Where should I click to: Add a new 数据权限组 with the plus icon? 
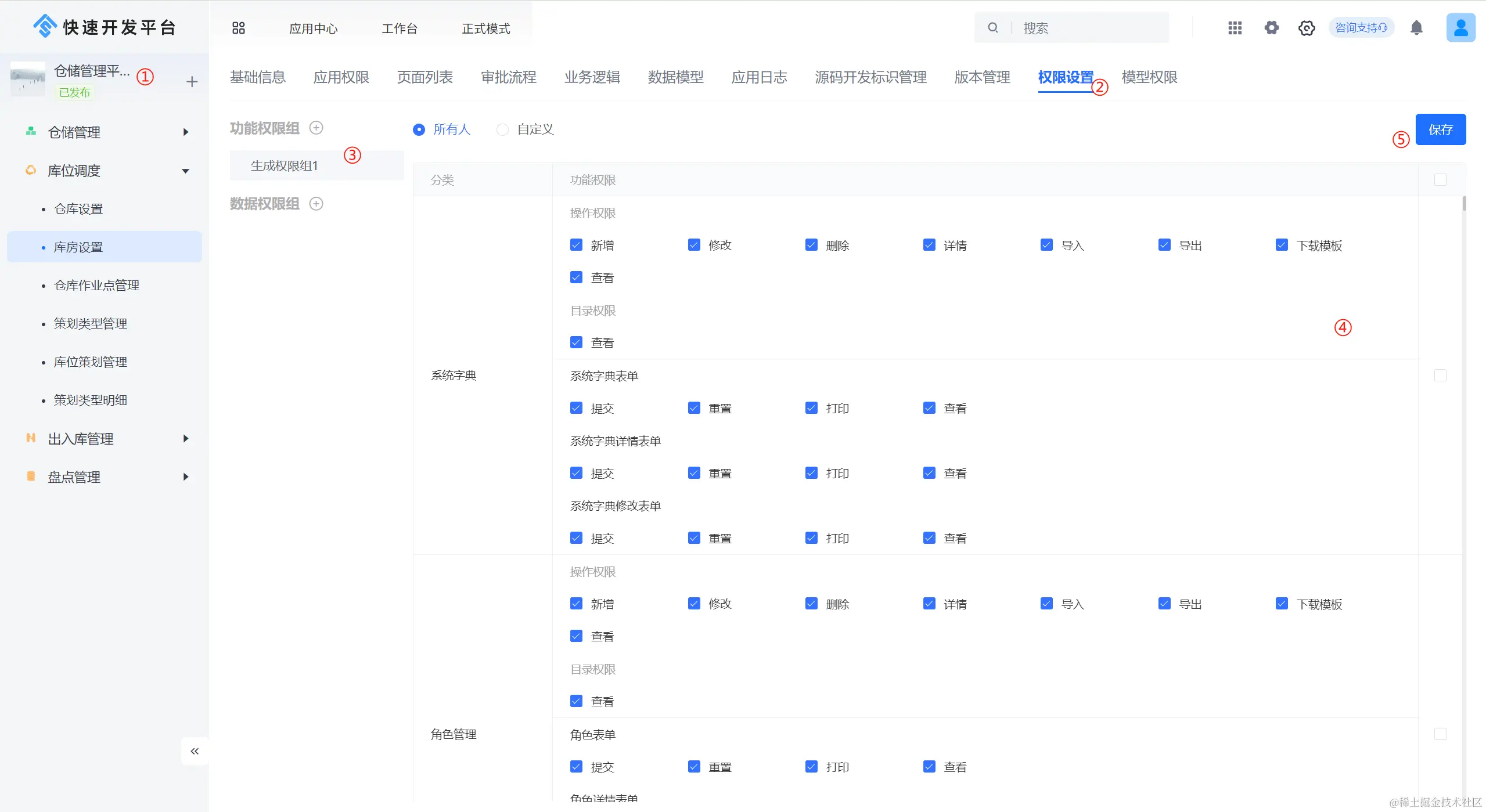tap(316, 204)
